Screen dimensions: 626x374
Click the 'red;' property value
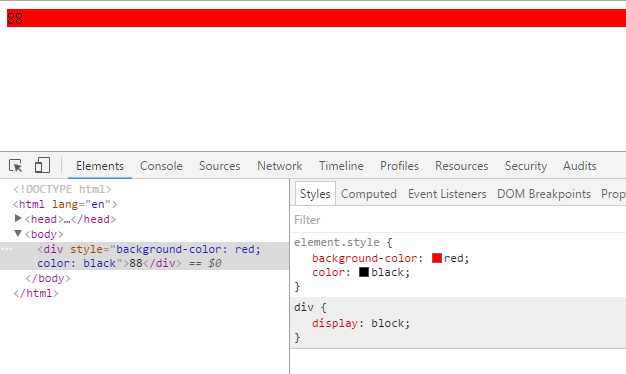(x=457, y=258)
